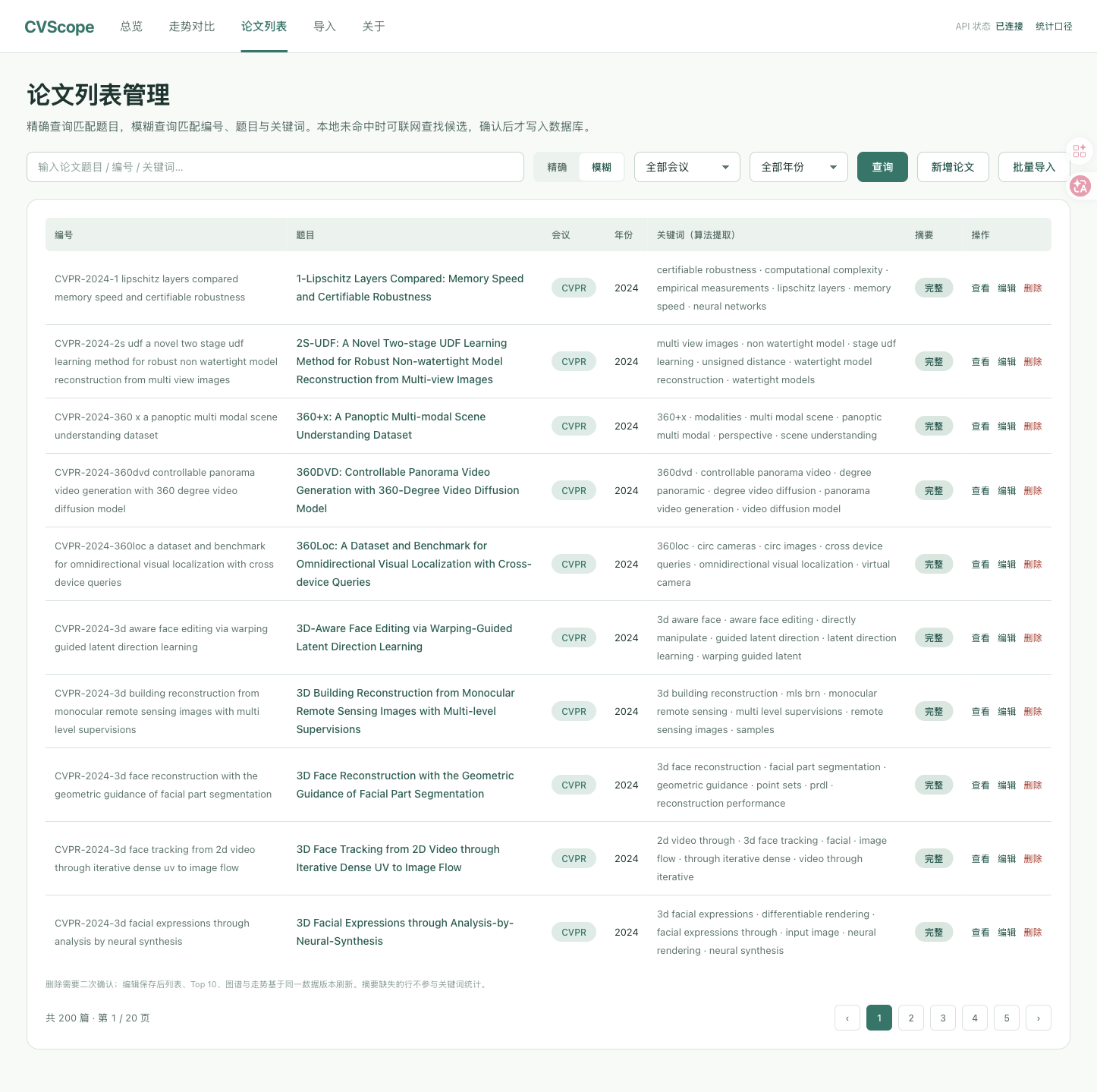Edit the 360DVD paper row
Image resolution: width=1097 pixels, height=1092 pixels.
point(1007,490)
